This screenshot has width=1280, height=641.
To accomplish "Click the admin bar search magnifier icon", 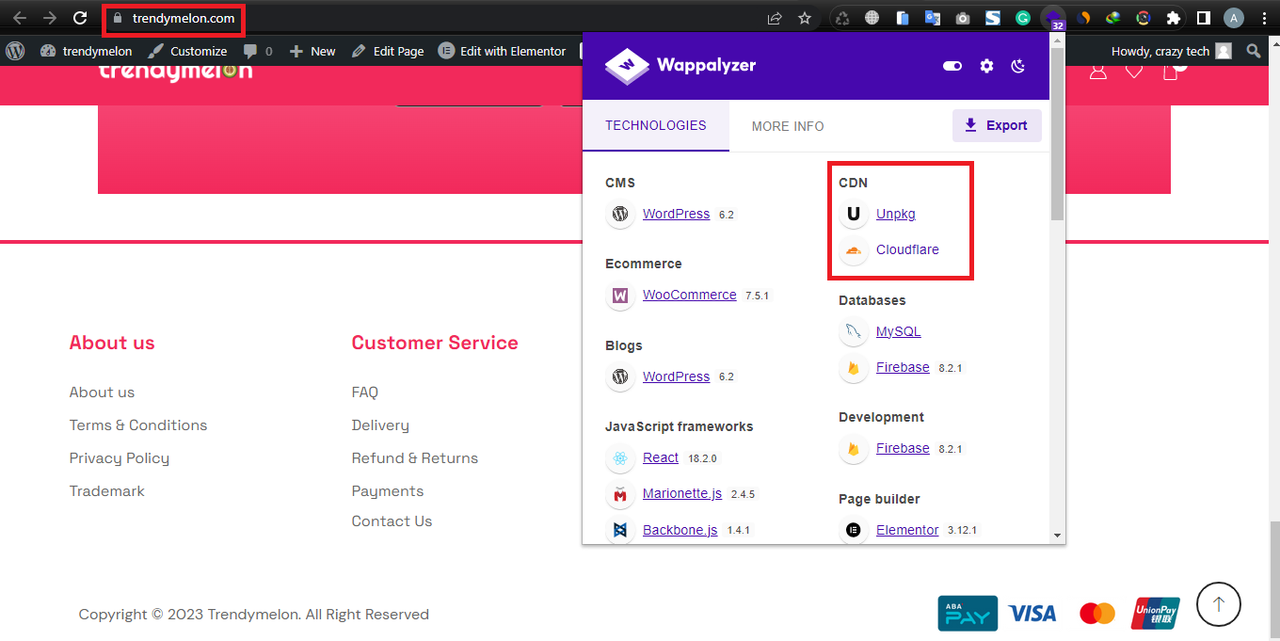I will coord(1254,51).
